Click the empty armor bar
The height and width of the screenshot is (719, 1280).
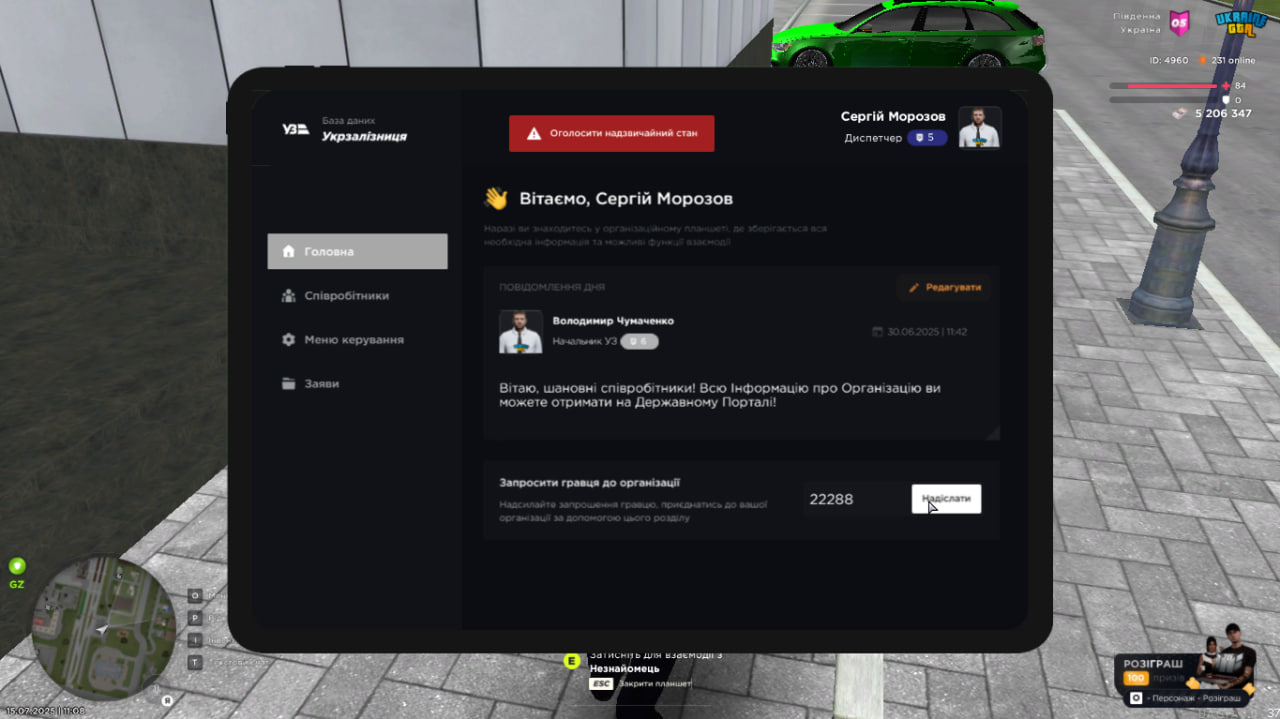1164,100
